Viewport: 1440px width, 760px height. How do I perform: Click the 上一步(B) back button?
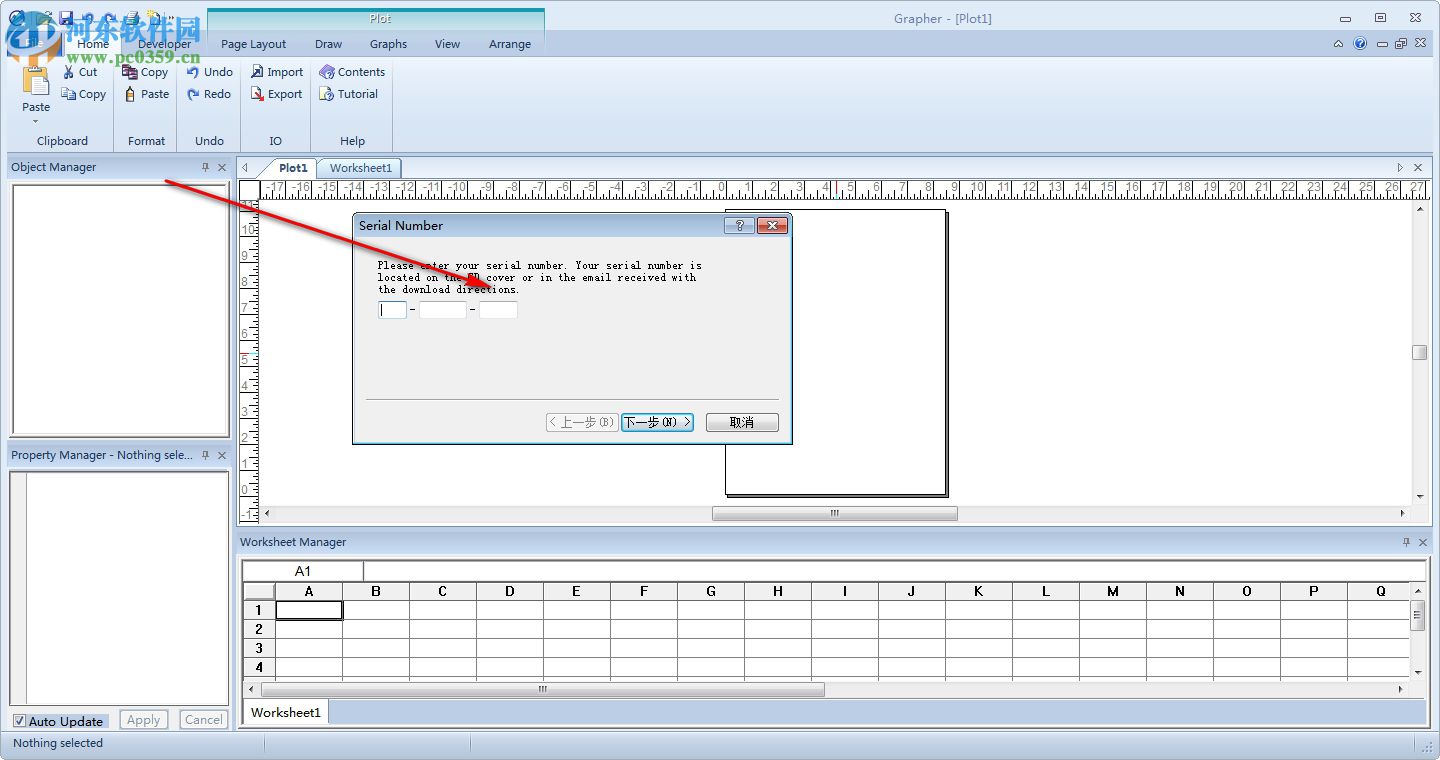(x=582, y=423)
